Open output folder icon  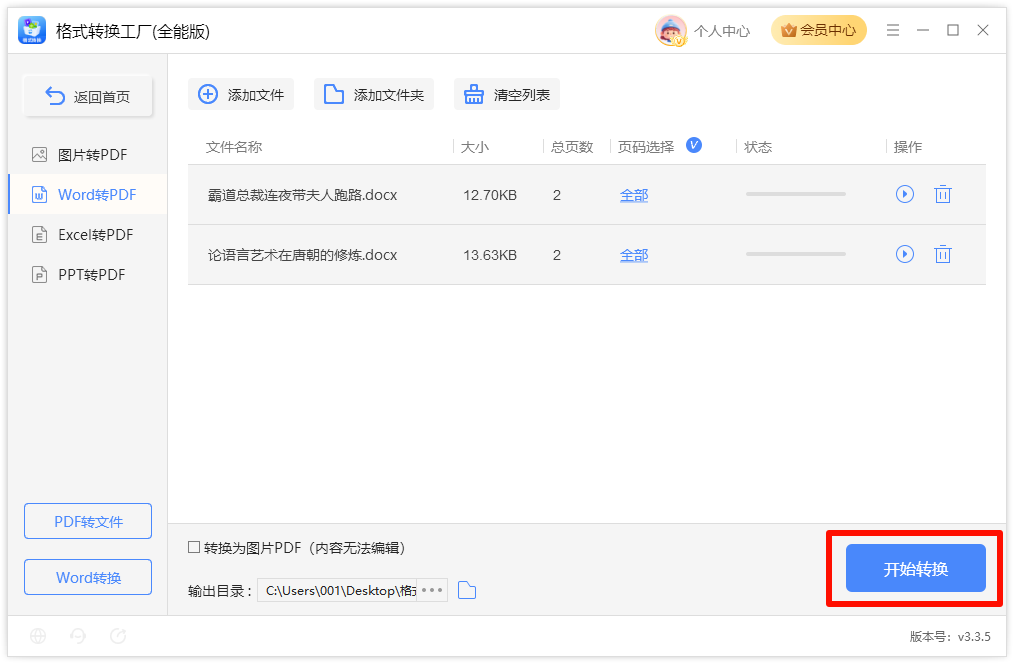(x=467, y=590)
